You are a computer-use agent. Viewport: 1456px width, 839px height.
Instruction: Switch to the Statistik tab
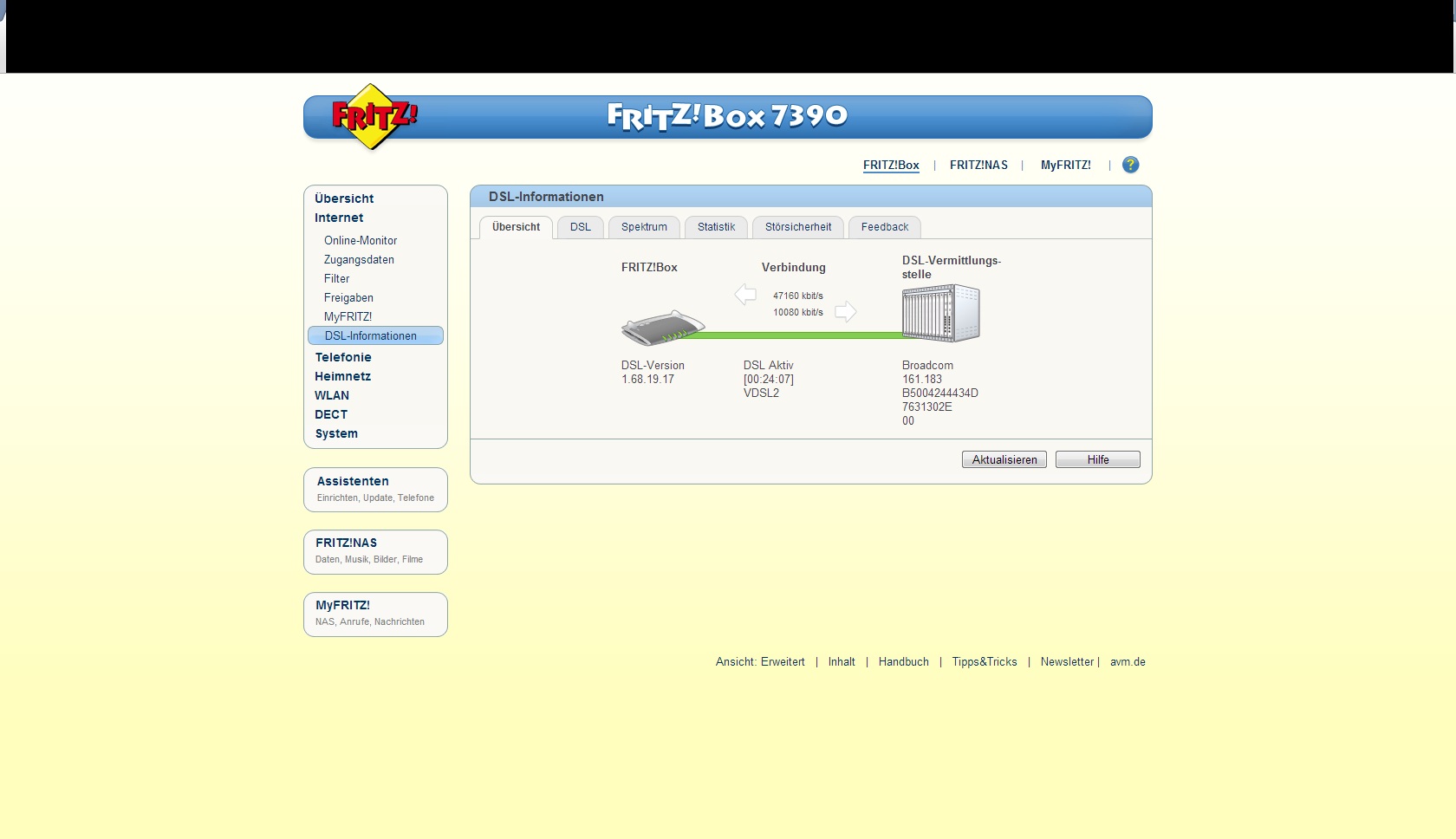point(716,227)
